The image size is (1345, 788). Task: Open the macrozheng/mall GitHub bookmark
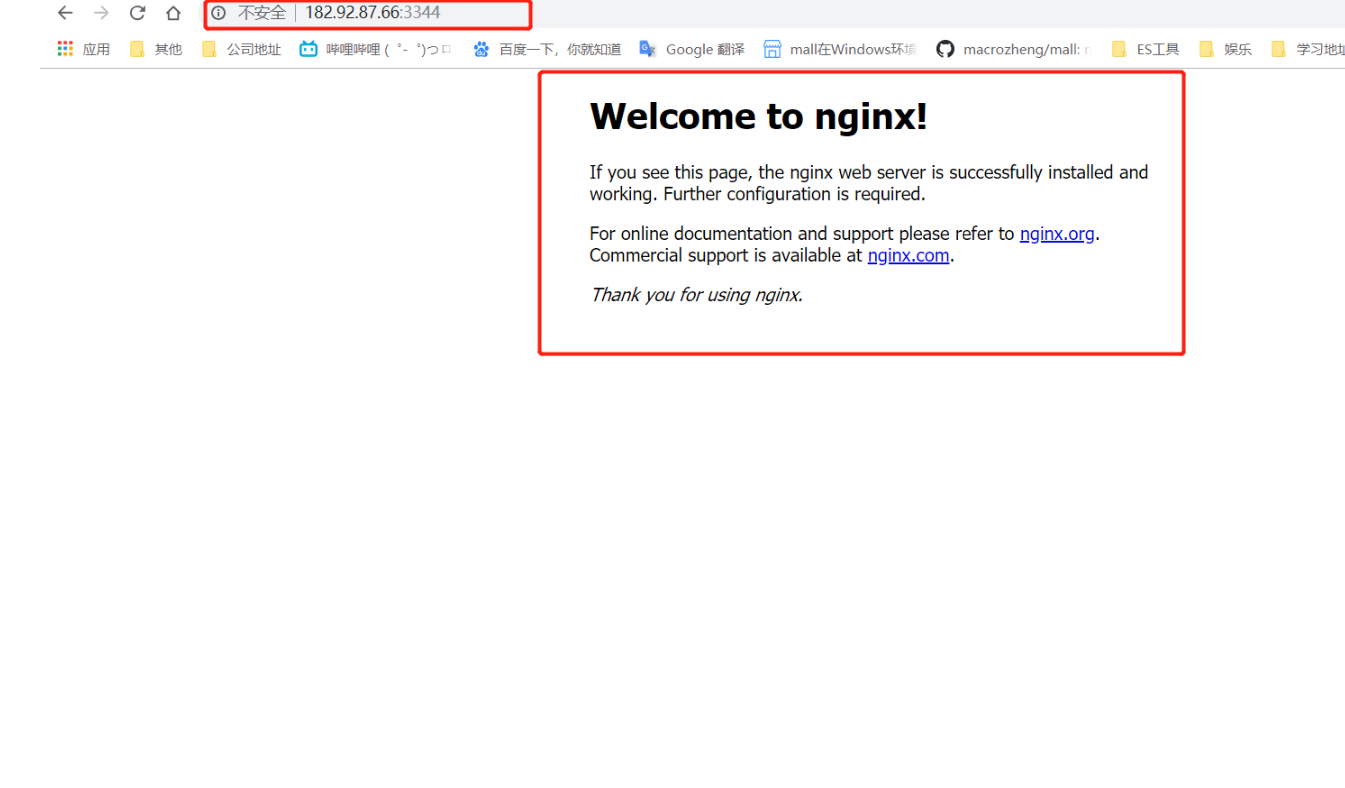(x=1013, y=49)
